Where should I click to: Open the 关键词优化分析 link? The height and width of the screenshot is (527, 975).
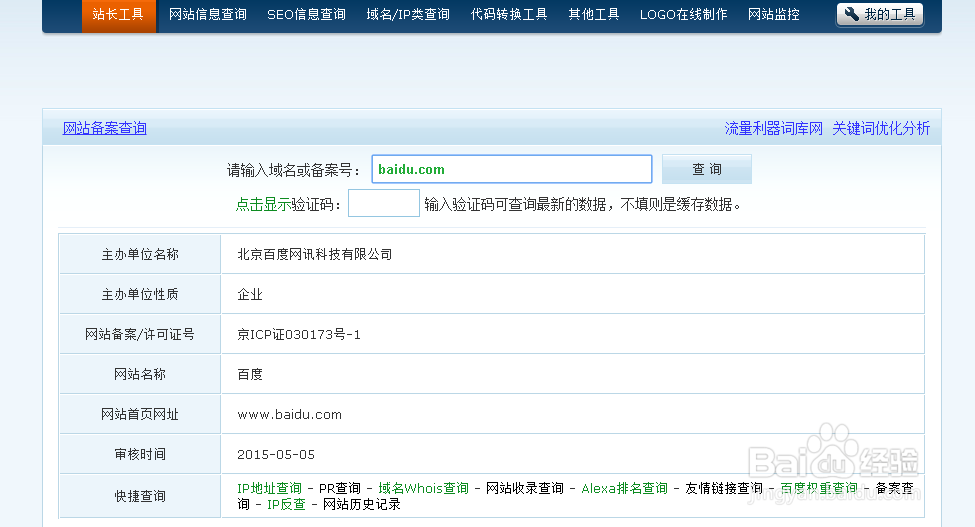[881, 129]
